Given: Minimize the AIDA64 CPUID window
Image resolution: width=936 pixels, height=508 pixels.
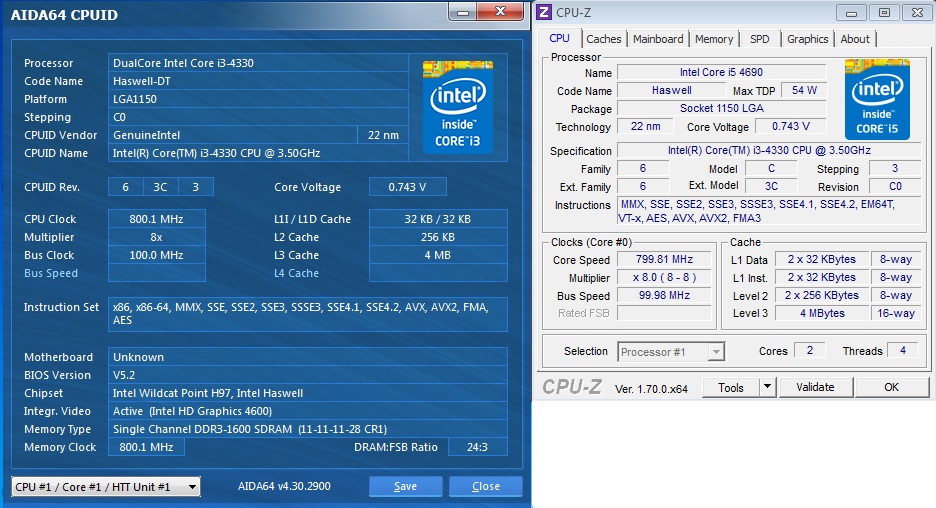Looking at the screenshot, I should click(462, 12).
